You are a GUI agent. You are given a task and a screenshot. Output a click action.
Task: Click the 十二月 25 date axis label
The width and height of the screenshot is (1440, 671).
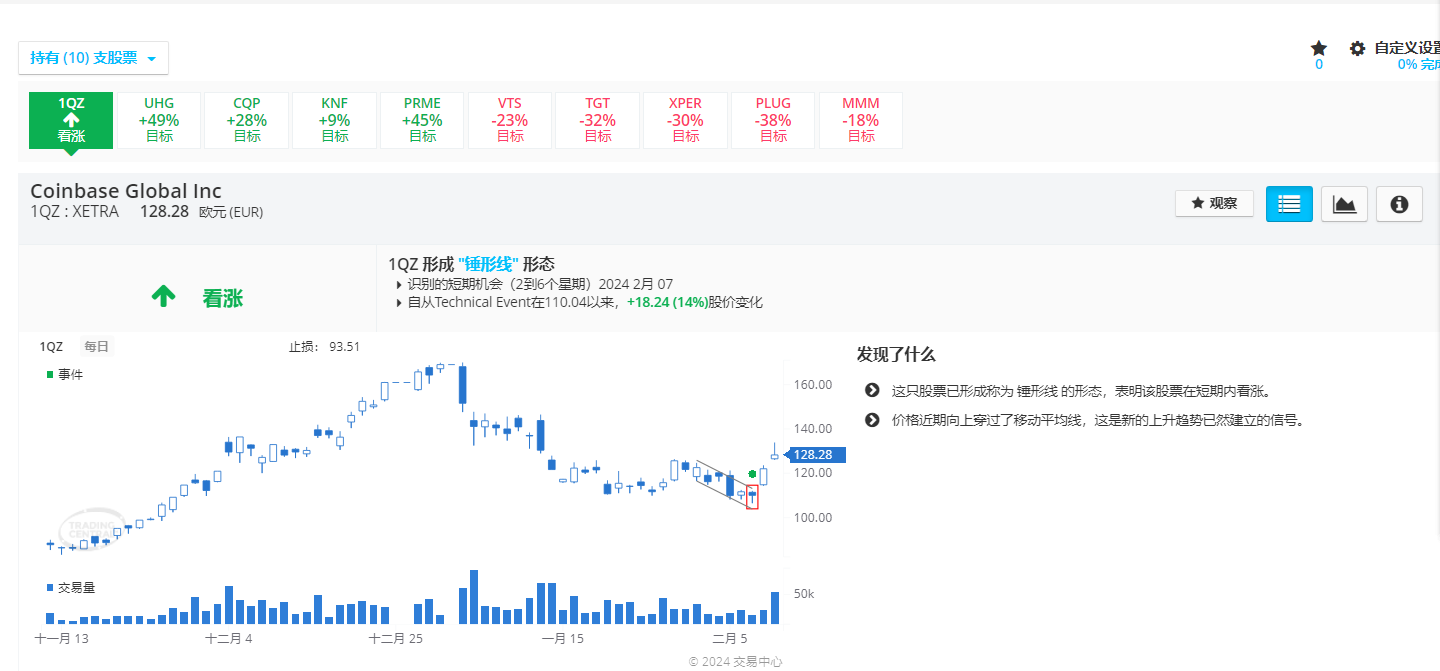click(396, 638)
